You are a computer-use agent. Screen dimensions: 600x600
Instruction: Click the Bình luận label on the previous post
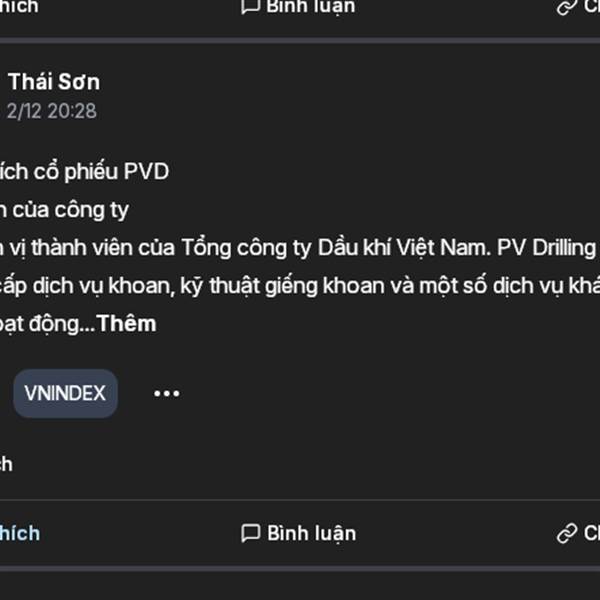tap(311, 8)
